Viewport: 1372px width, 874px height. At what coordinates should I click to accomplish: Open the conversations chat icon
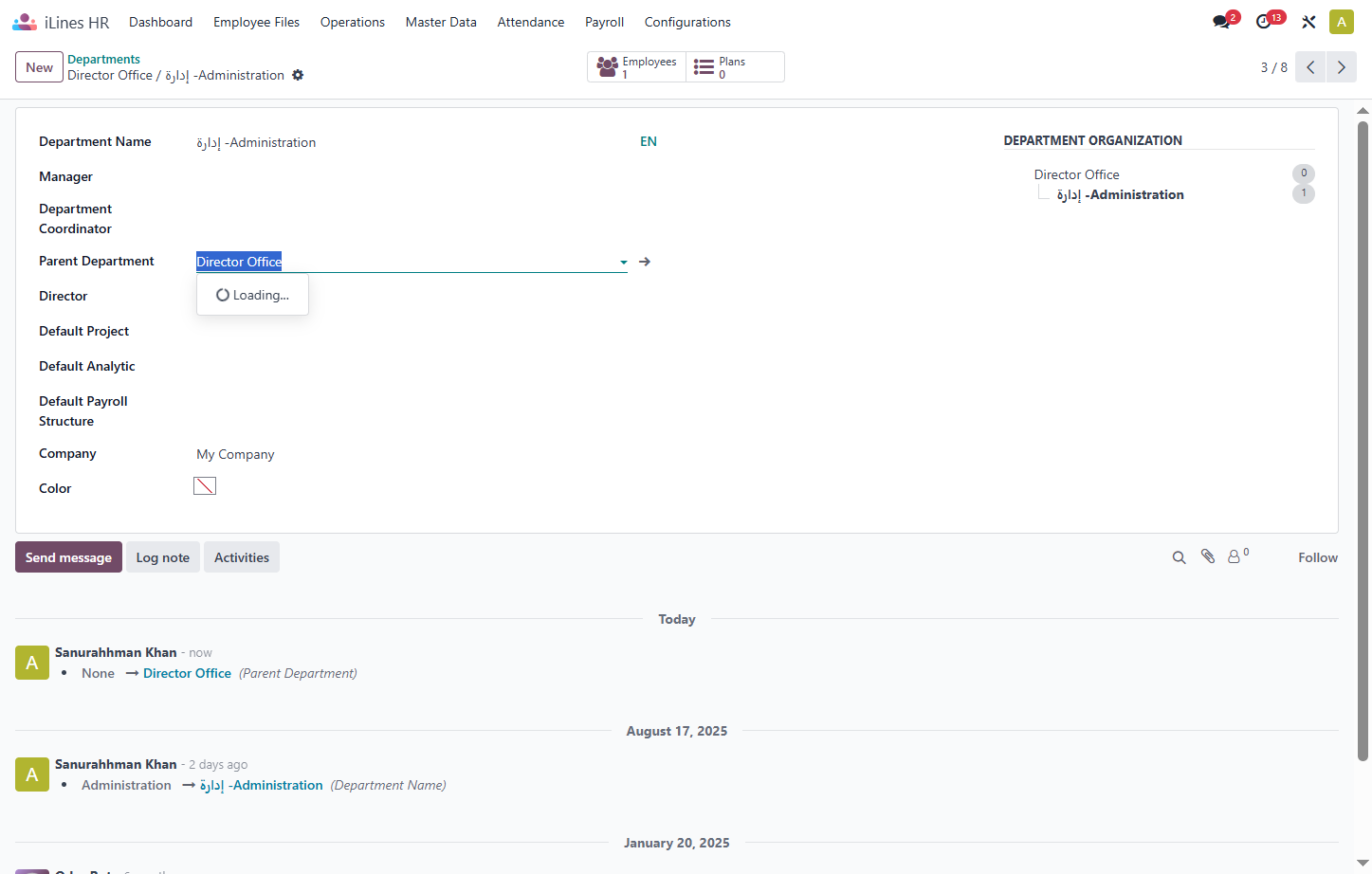tap(1221, 22)
